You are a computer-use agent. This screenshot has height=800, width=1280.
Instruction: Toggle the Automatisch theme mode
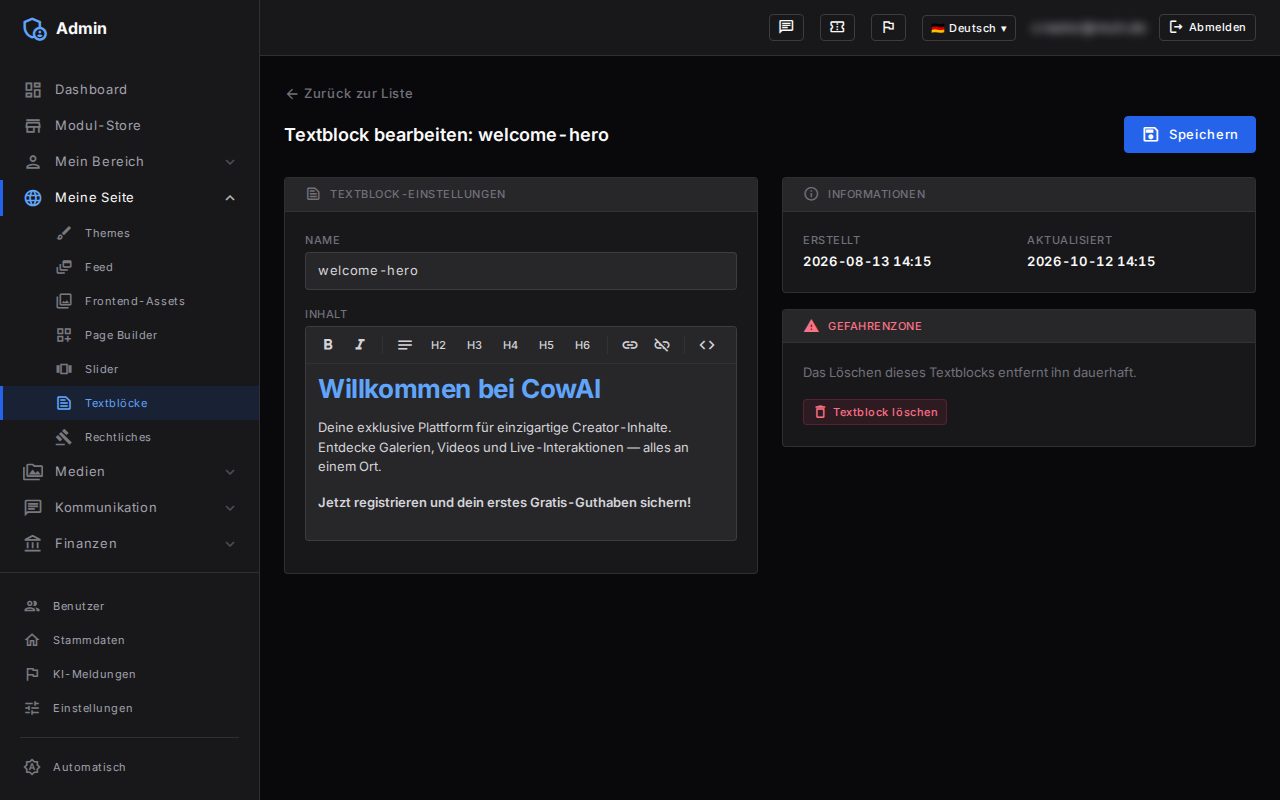tap(130, 767)
